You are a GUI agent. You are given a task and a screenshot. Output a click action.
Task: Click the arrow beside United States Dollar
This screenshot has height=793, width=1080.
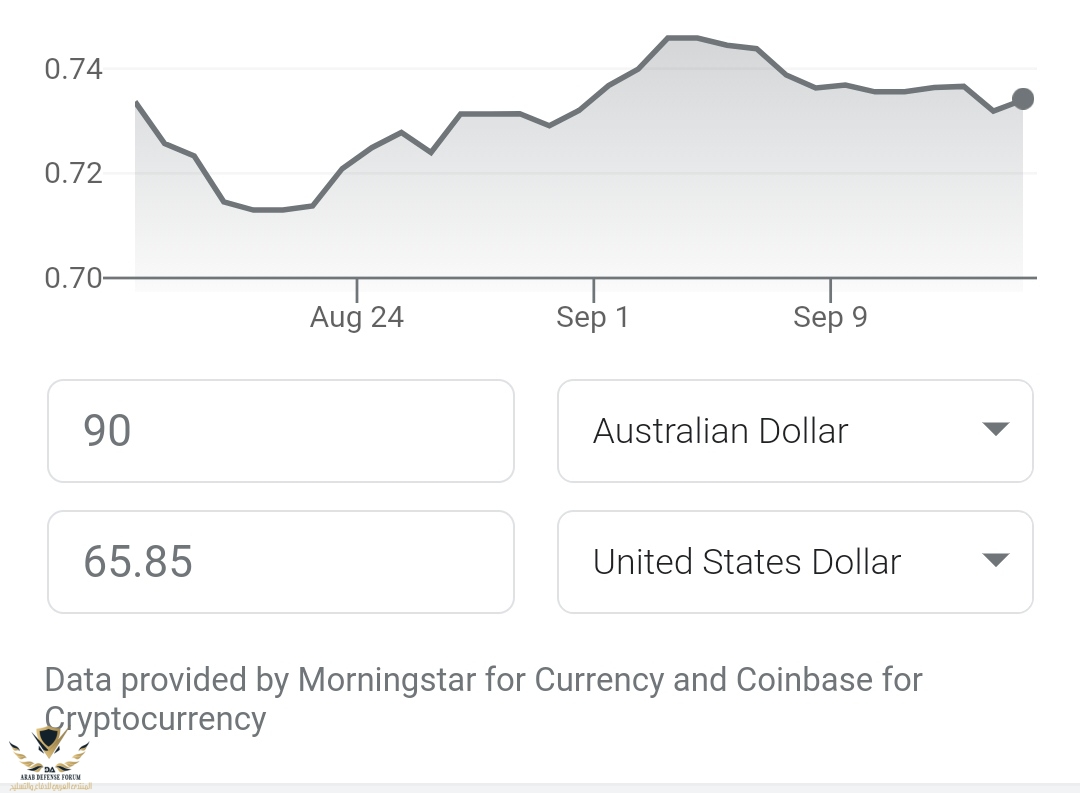click(x=995, y=560)
